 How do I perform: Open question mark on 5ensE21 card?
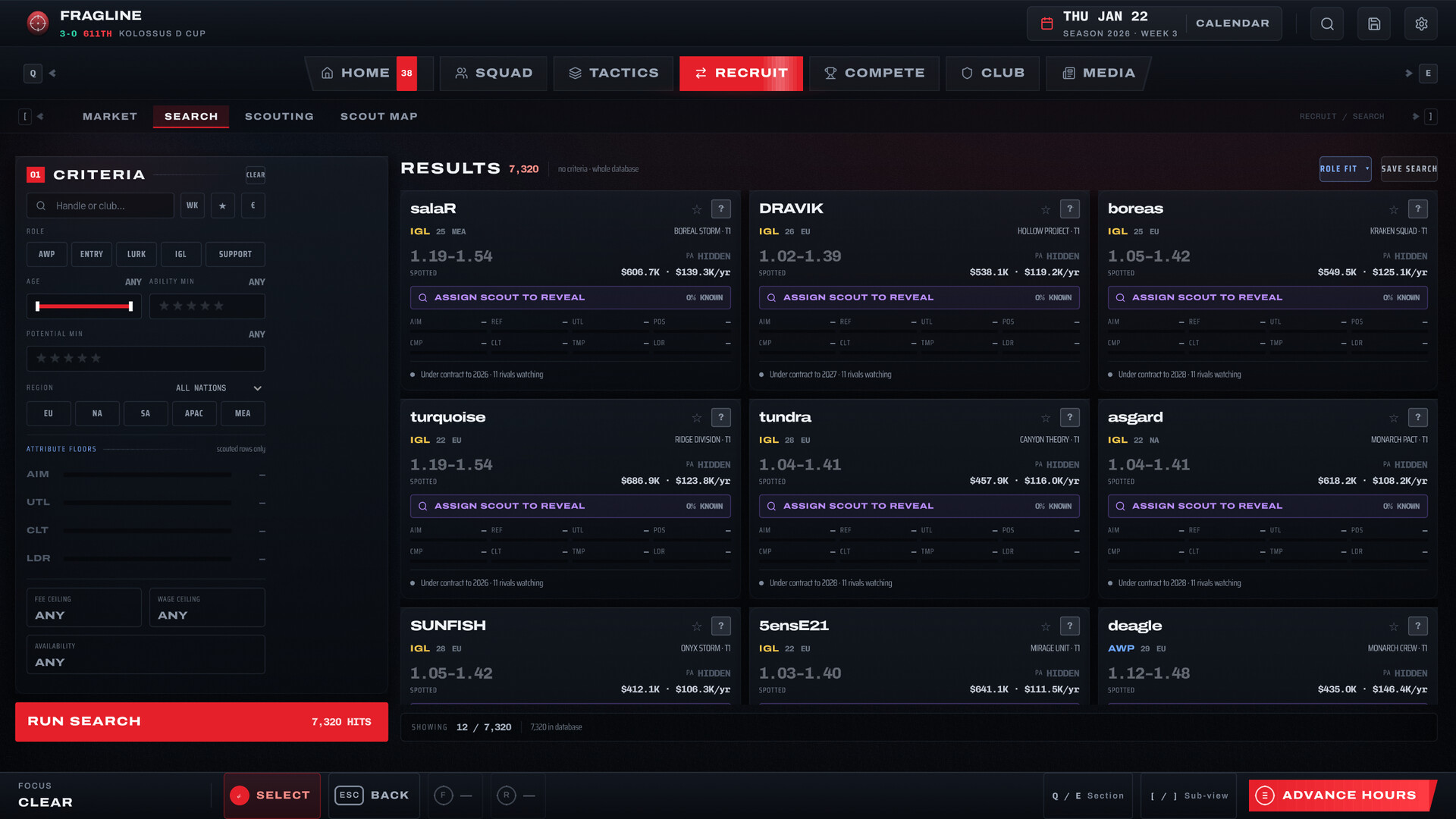pos(1069,626)
